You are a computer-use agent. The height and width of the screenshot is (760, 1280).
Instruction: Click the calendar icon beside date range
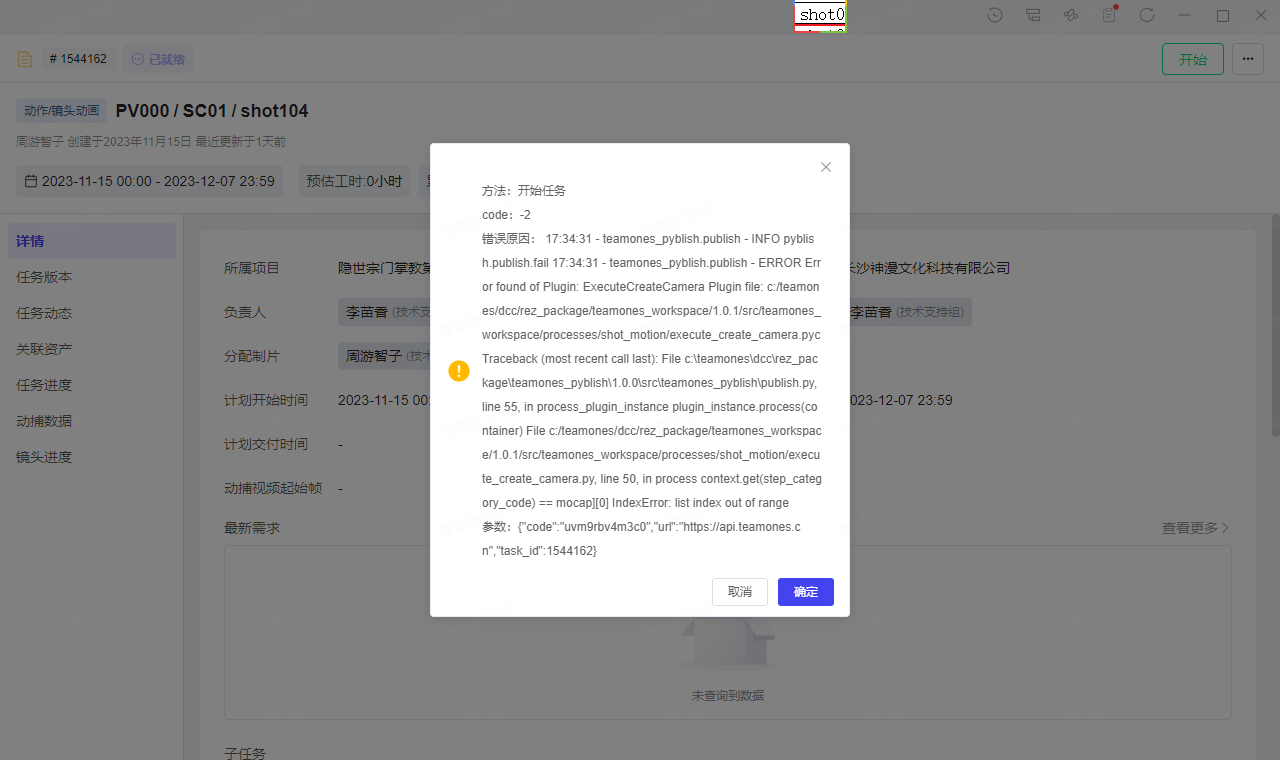pyautogui.click(x=31, y=181)
